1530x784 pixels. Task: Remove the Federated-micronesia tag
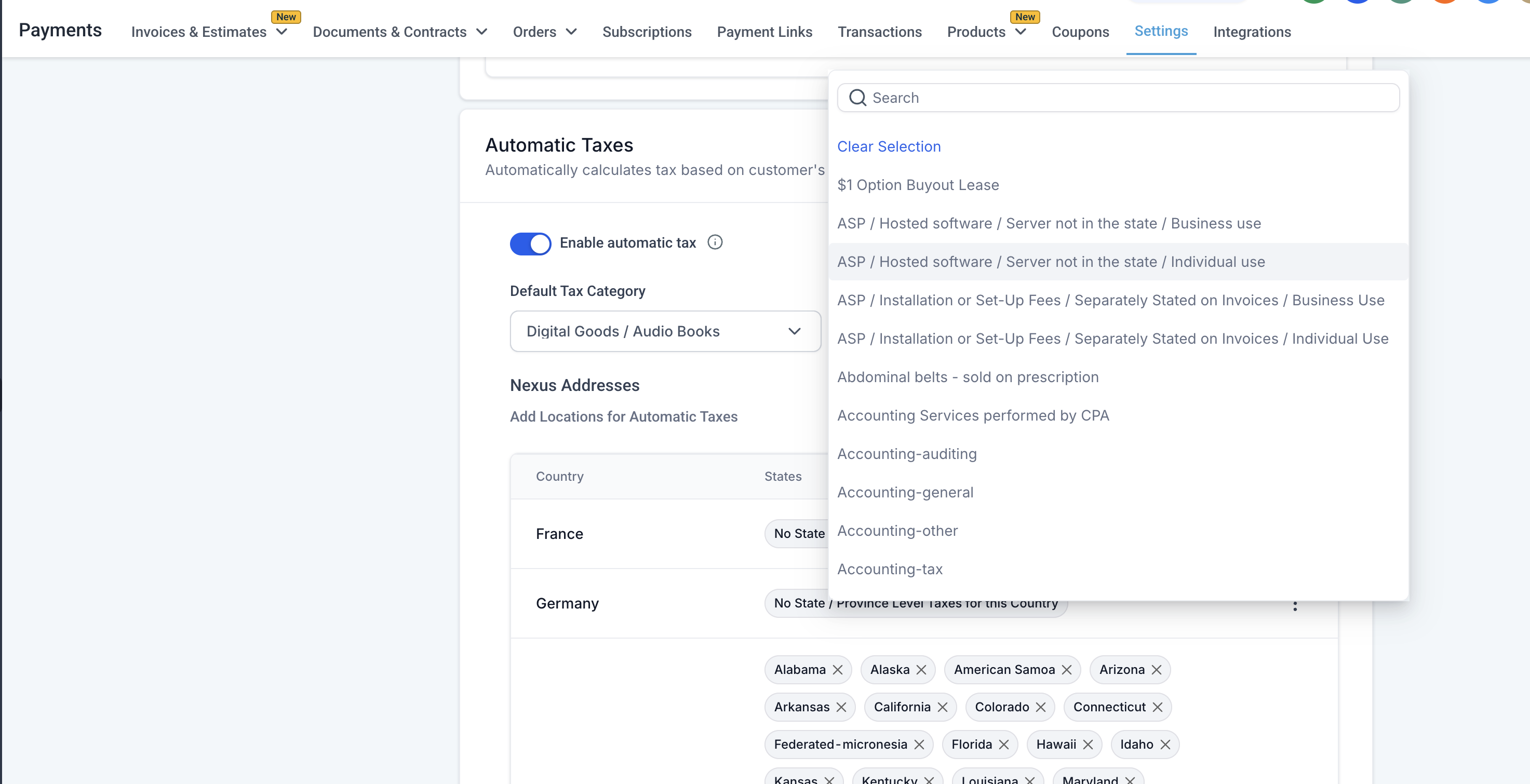coord(919,745)
